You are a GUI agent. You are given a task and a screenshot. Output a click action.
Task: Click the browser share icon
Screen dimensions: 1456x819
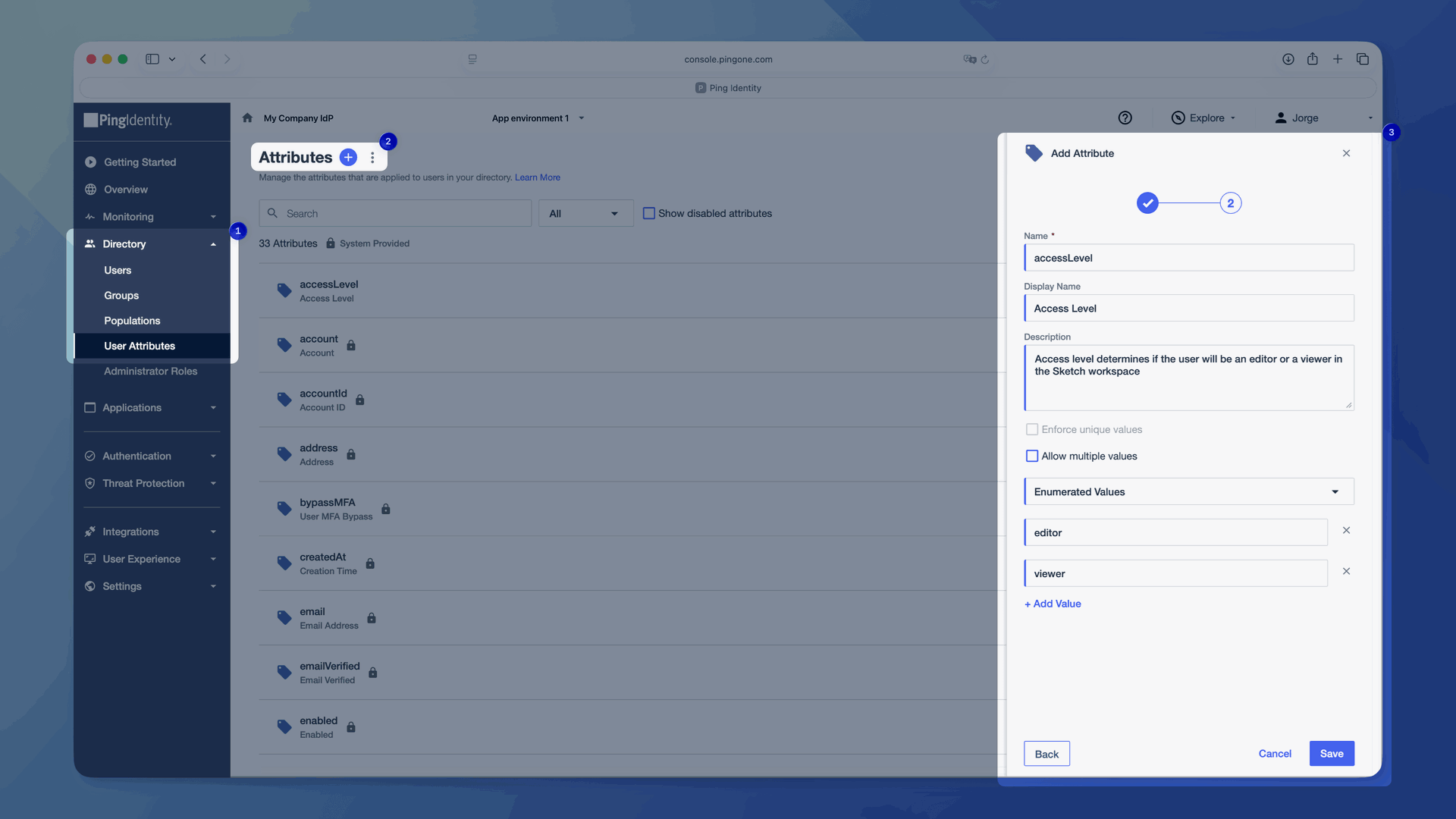[x=1313, y=59]
